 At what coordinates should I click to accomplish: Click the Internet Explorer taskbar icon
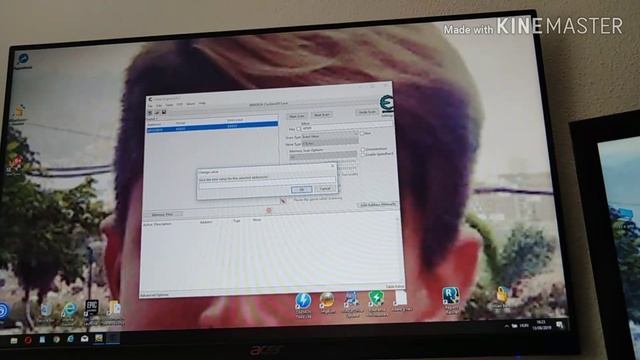tap(71, 339)
